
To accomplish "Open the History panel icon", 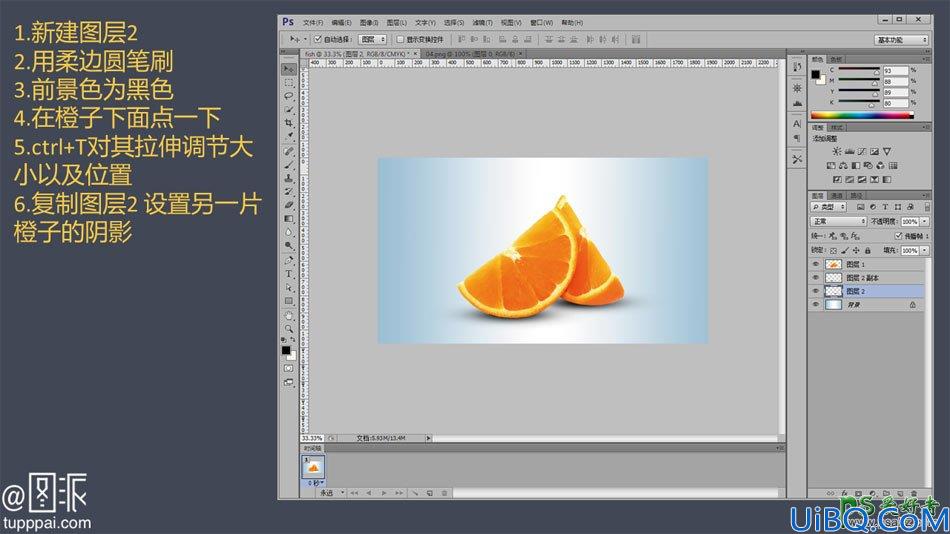I will tap(797, 66).
